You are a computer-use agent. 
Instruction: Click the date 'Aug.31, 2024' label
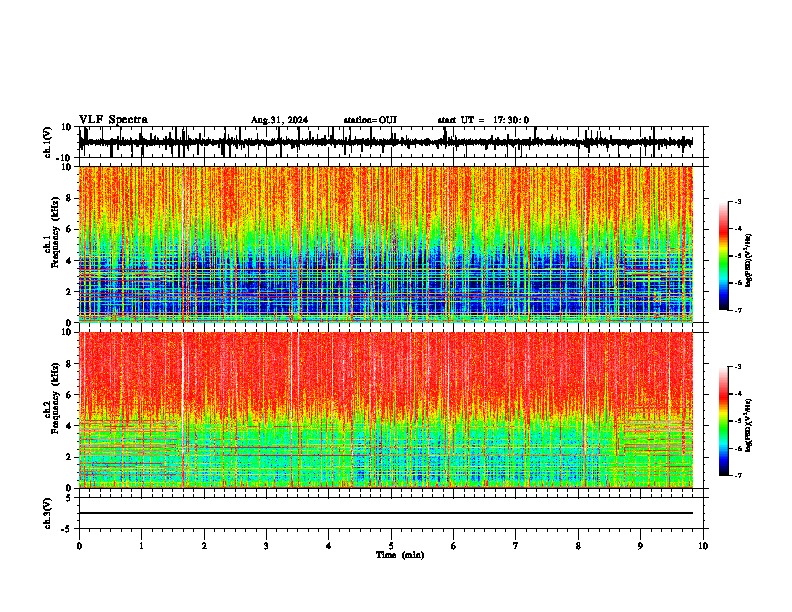279,120
